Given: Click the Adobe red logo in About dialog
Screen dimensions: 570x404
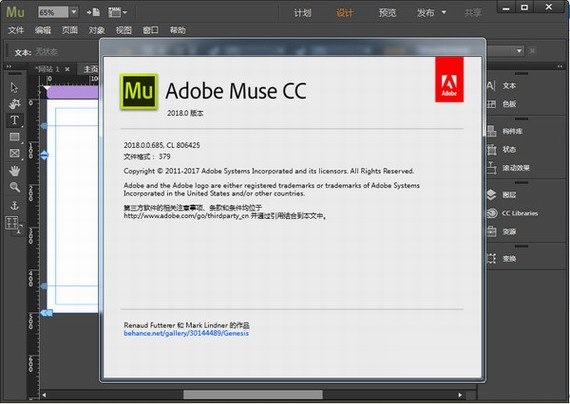Looking at the screenshot, I should coord(449,79).
